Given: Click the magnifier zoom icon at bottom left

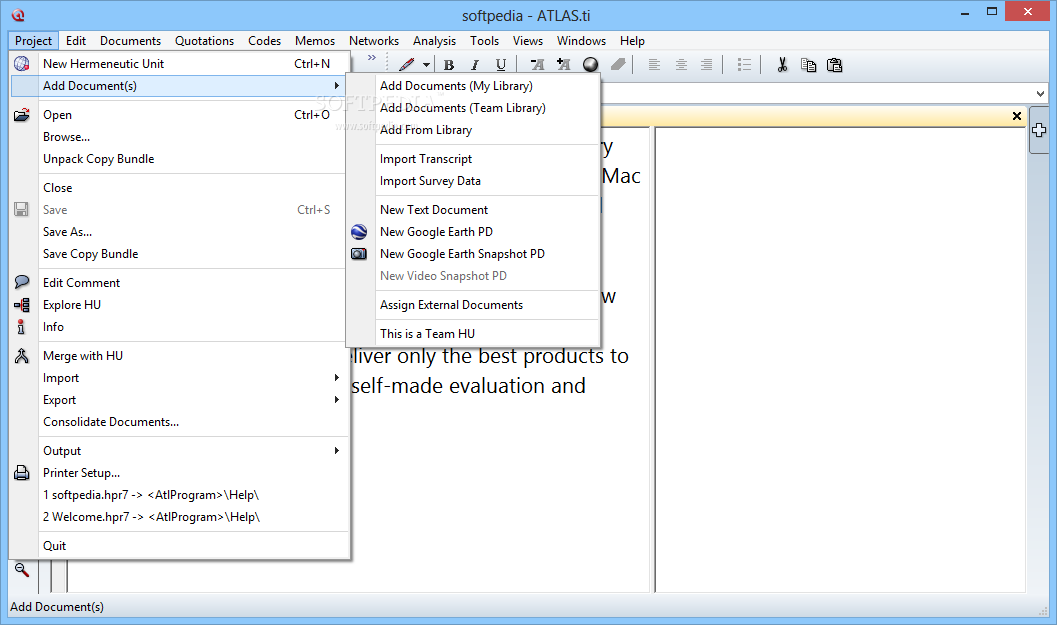Looking at the screenshot, I should point(22,570).
